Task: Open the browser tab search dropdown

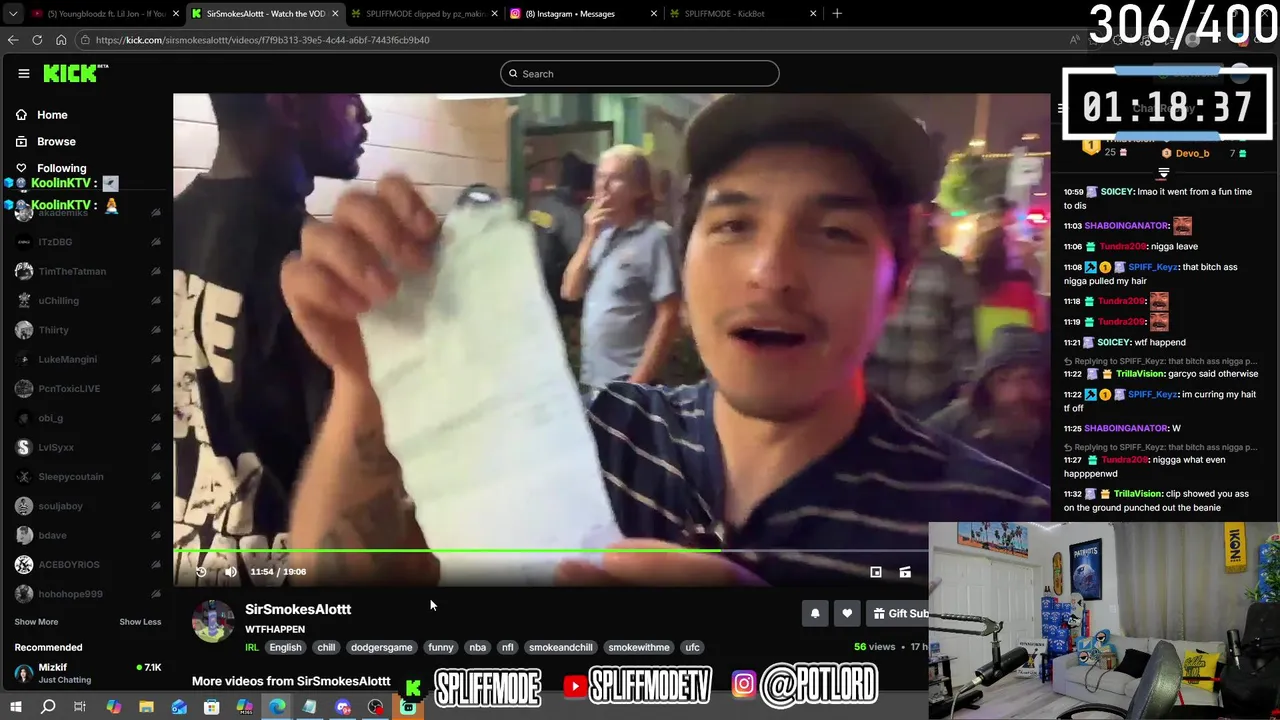Action: click(x=13, y=14)
